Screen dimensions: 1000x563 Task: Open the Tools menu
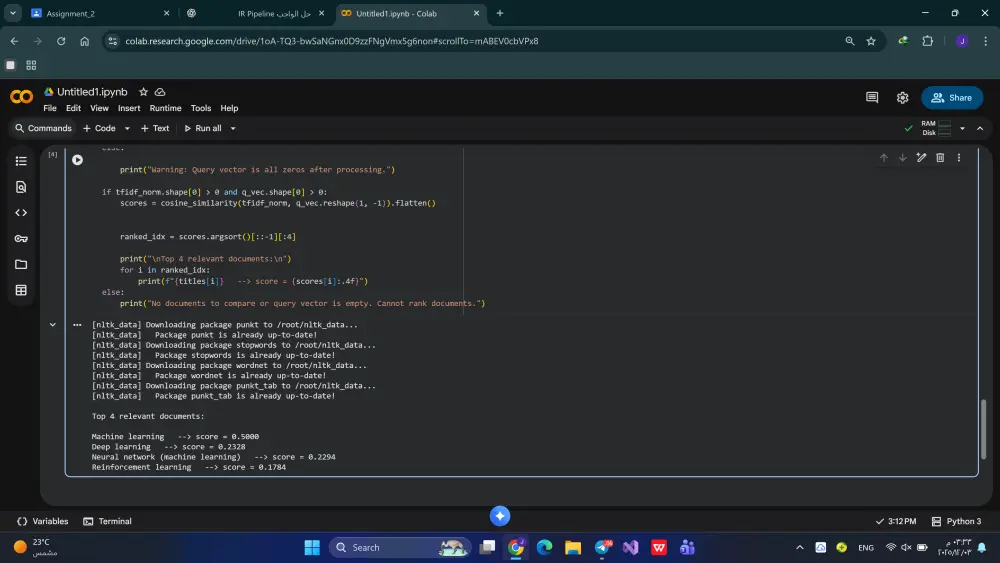[200, 108]
